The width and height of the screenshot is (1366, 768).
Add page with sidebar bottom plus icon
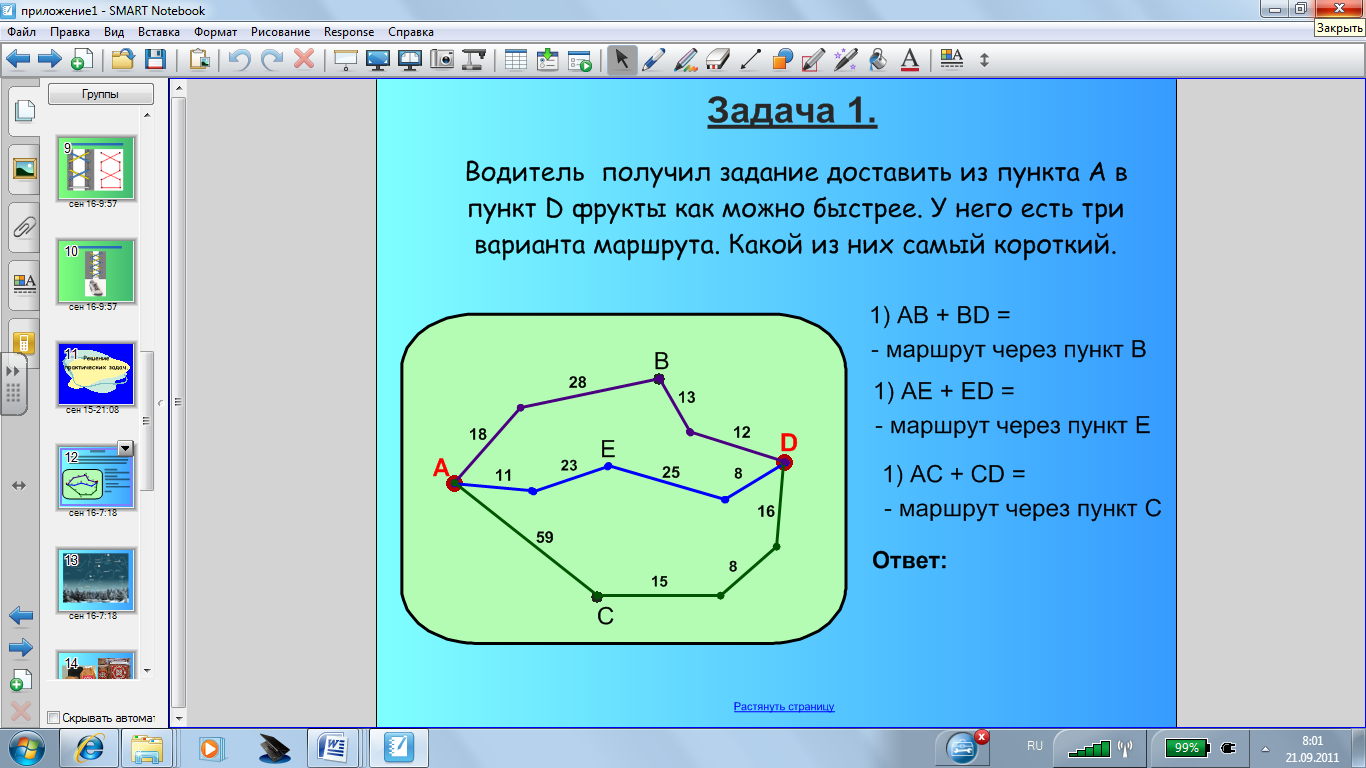coord(20,680)
